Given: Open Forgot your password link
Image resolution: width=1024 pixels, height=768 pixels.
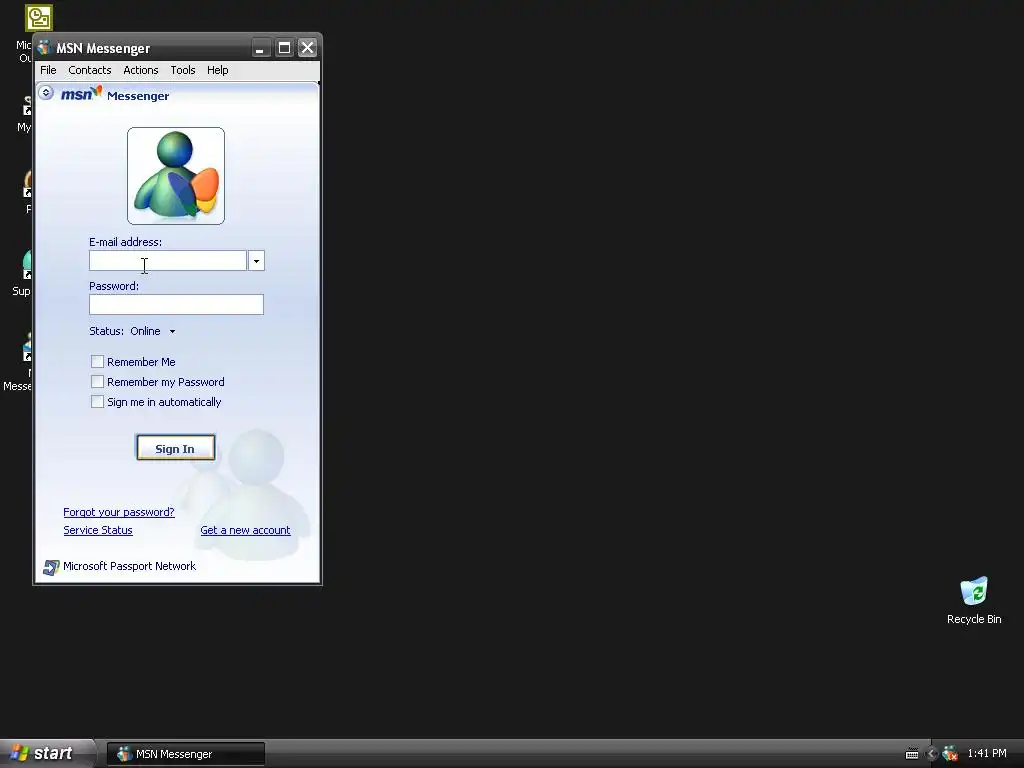Looking at the screenshot, I should (x=119, y=512).
